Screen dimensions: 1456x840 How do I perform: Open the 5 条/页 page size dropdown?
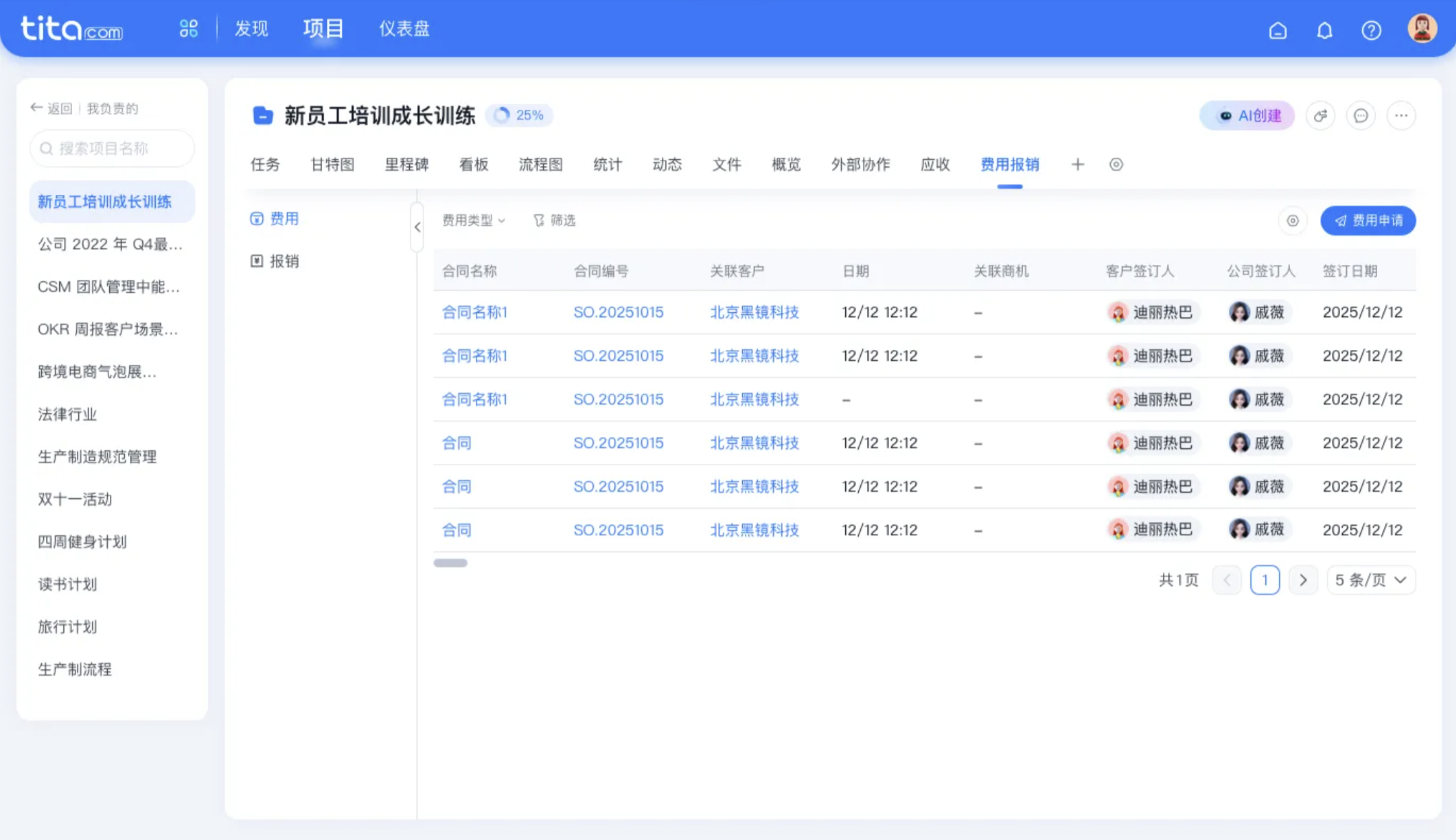(1371, 580)
